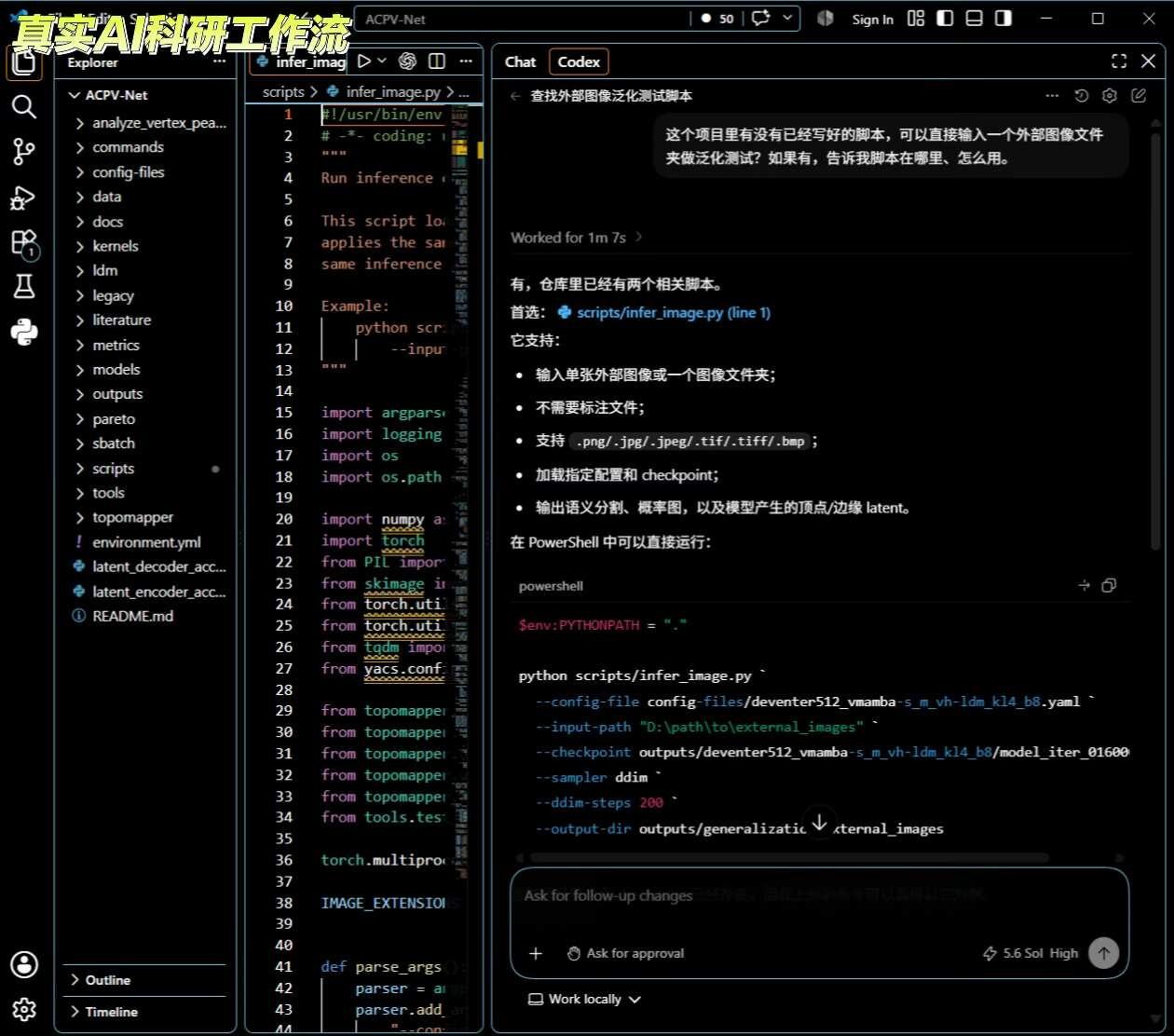Screen dimensions: 1174x1036
Task: Open the chat dropdown in title bar
Action: pyautogui.click(x=787, y=19)
